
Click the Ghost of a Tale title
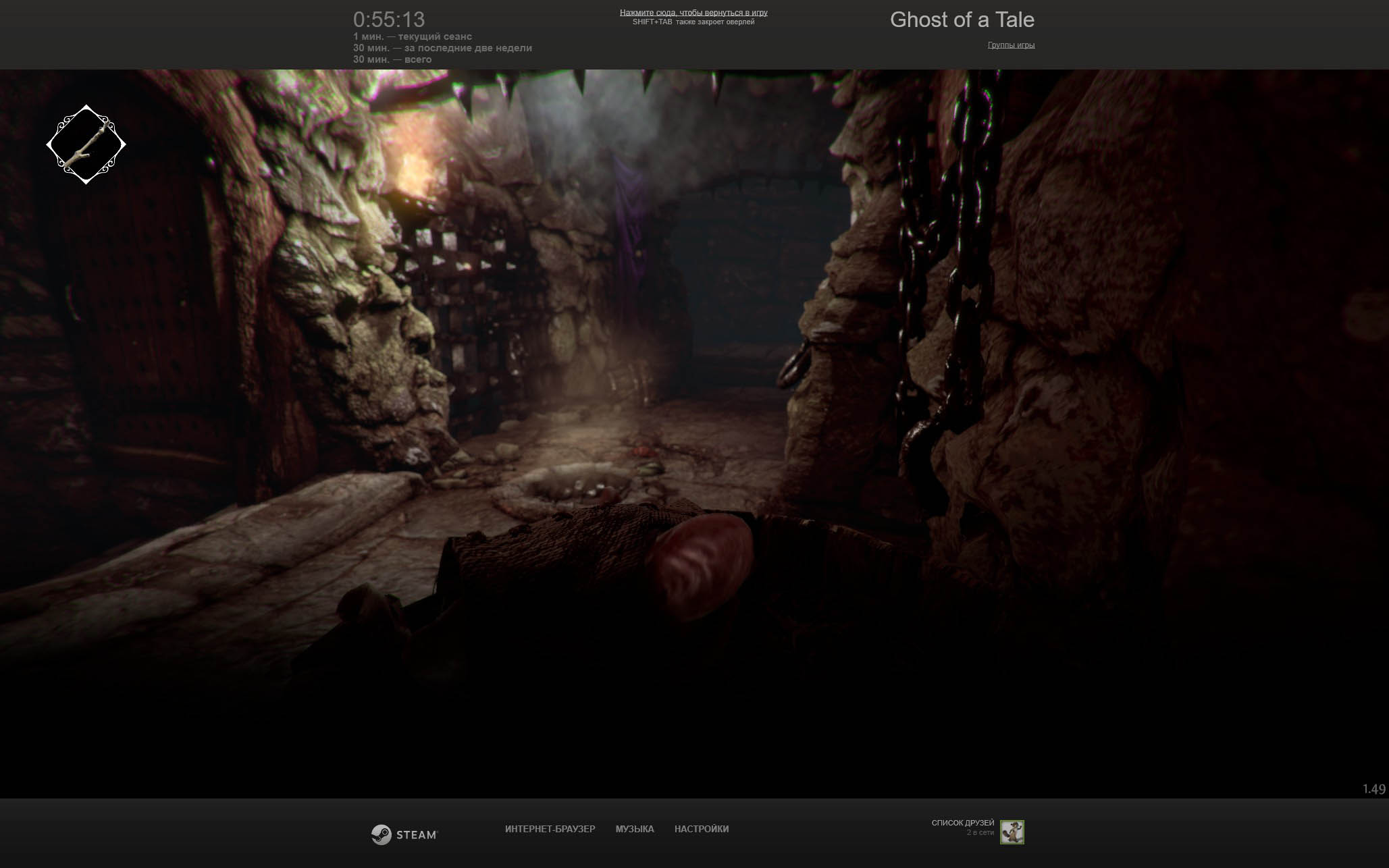962,20
